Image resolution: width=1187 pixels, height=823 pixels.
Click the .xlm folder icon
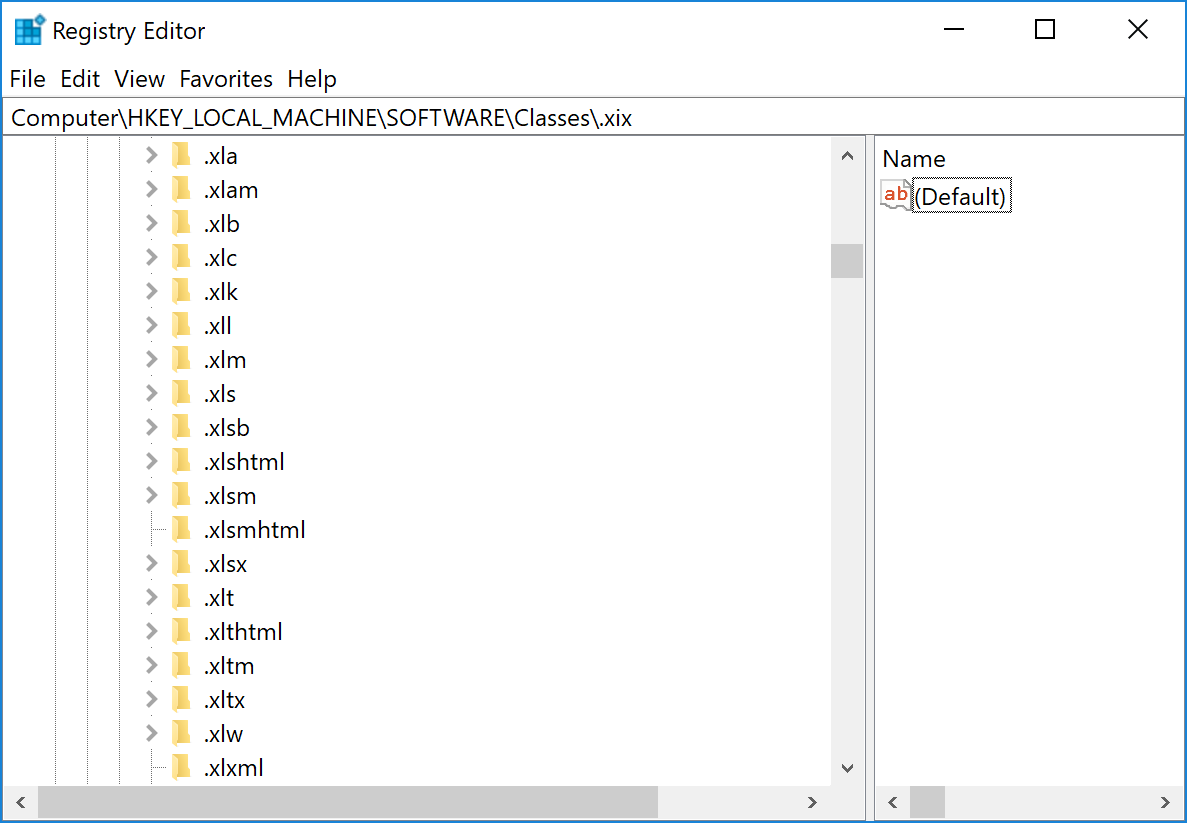pos(181,360)
